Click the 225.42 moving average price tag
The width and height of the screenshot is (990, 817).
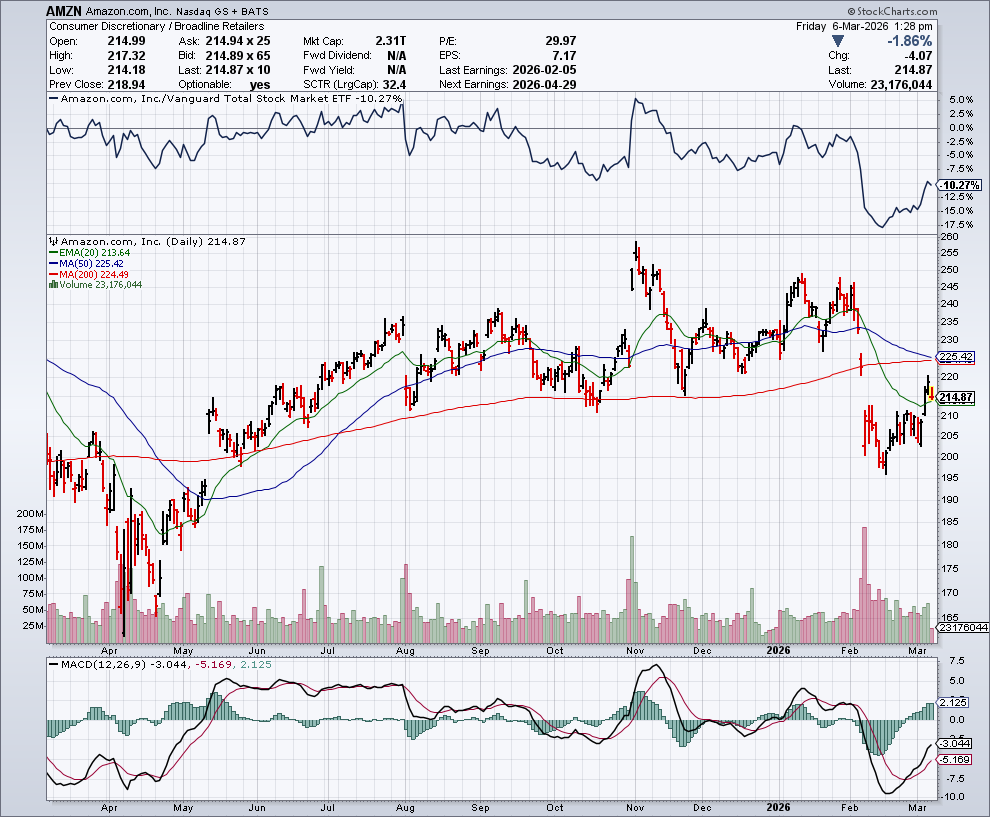(957, 357)
